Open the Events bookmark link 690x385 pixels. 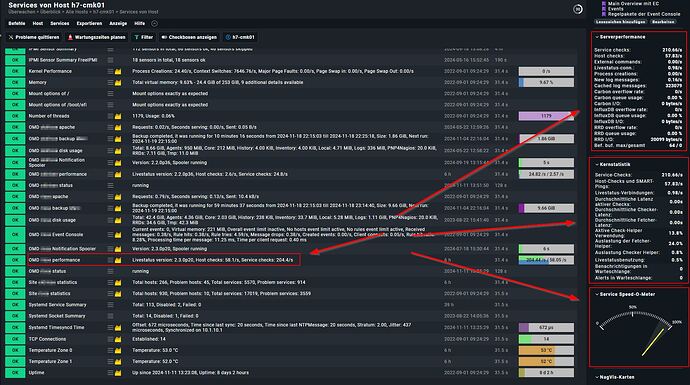tap(616, 9)
